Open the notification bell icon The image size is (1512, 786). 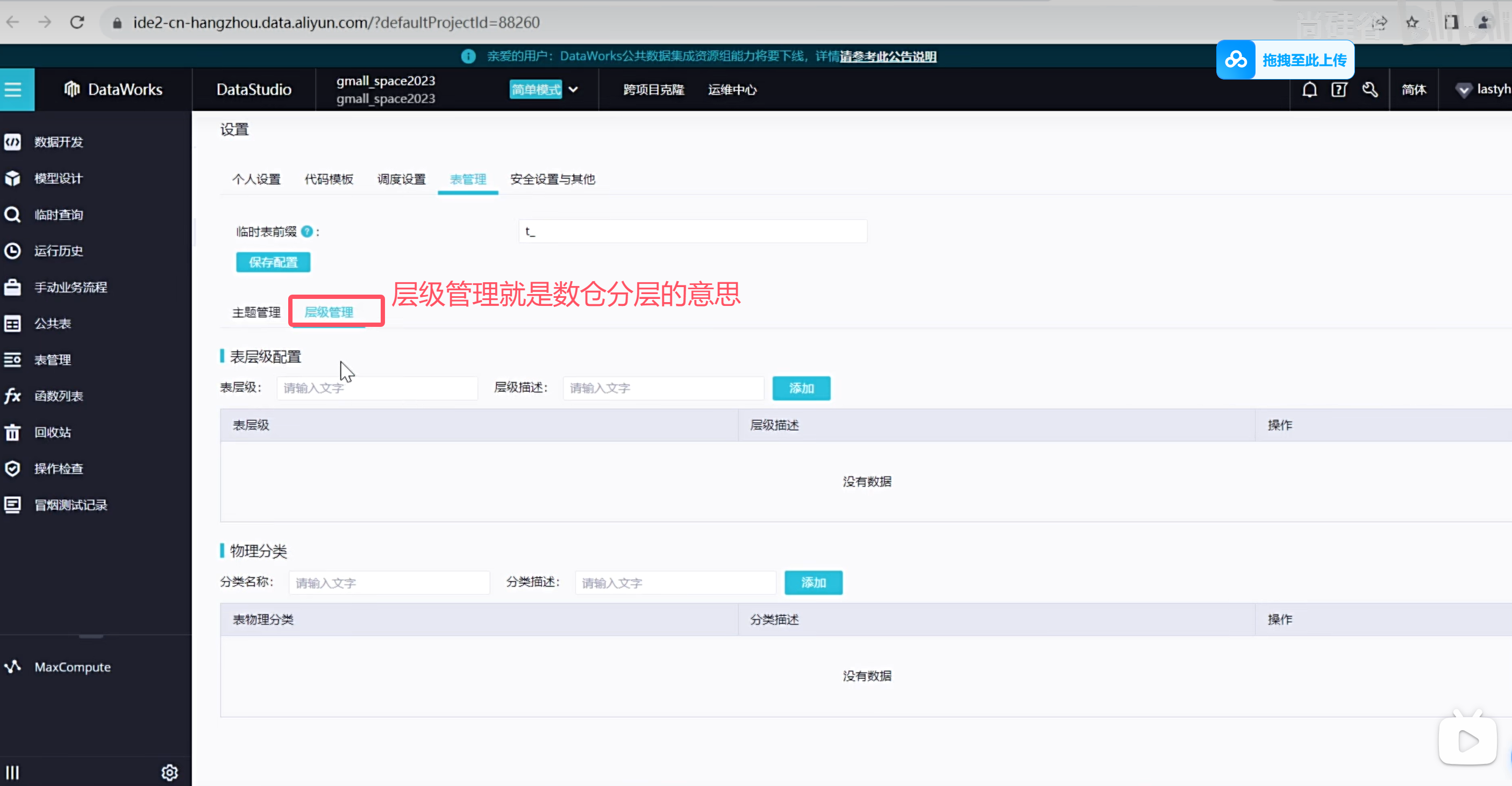[1309, 89]
